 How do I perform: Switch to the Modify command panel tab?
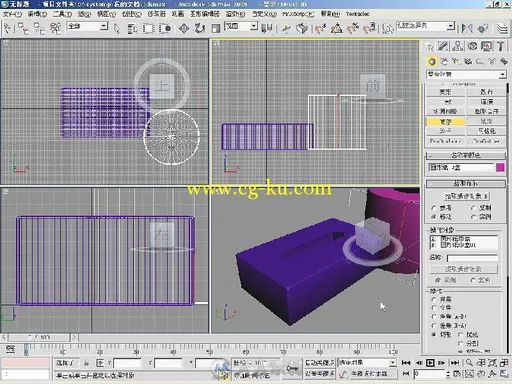(443, 46)
